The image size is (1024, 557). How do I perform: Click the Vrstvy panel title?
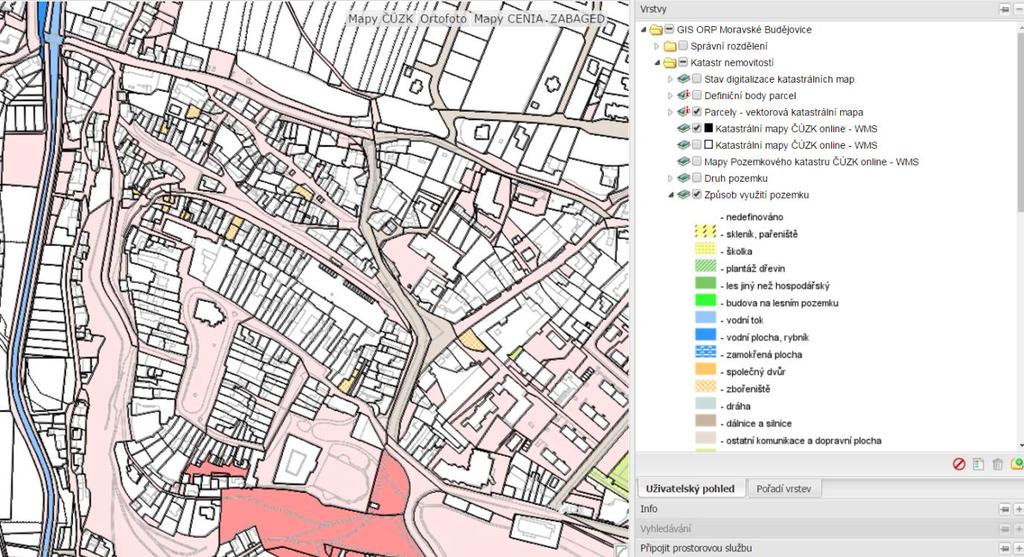pos(653,10)
